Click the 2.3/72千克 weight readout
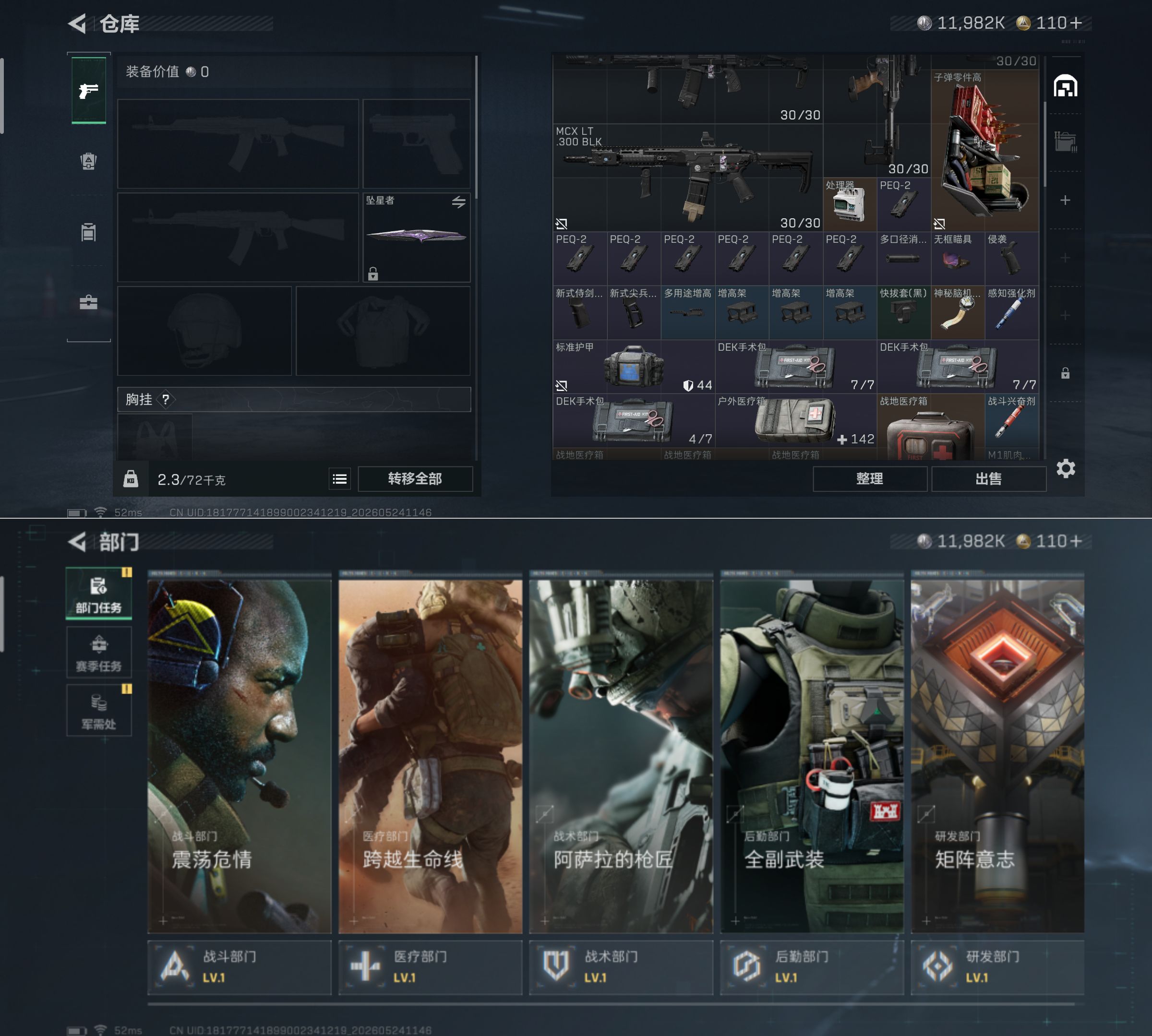The width and height of the screenshot is (1152, 1036). click(192, 480)
